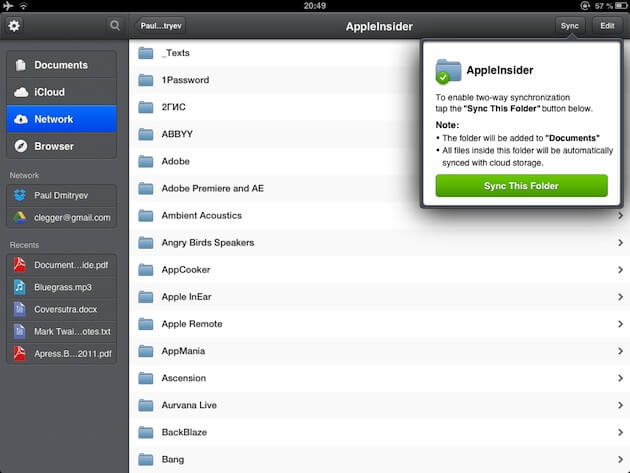The height and width of the screenshot is (473, 630).
Task: Go back using the Paul...tryev button
Action: point(160,26)
